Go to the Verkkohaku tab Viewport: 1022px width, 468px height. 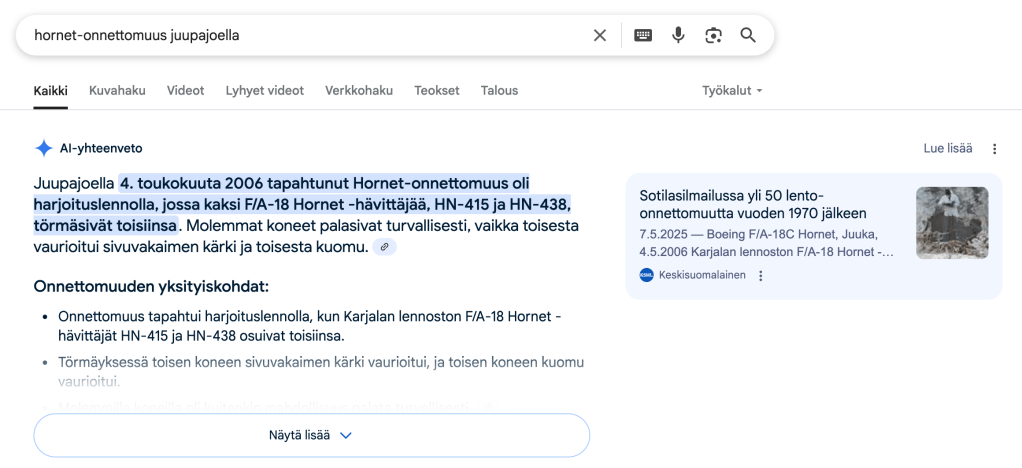click(359, 90)
